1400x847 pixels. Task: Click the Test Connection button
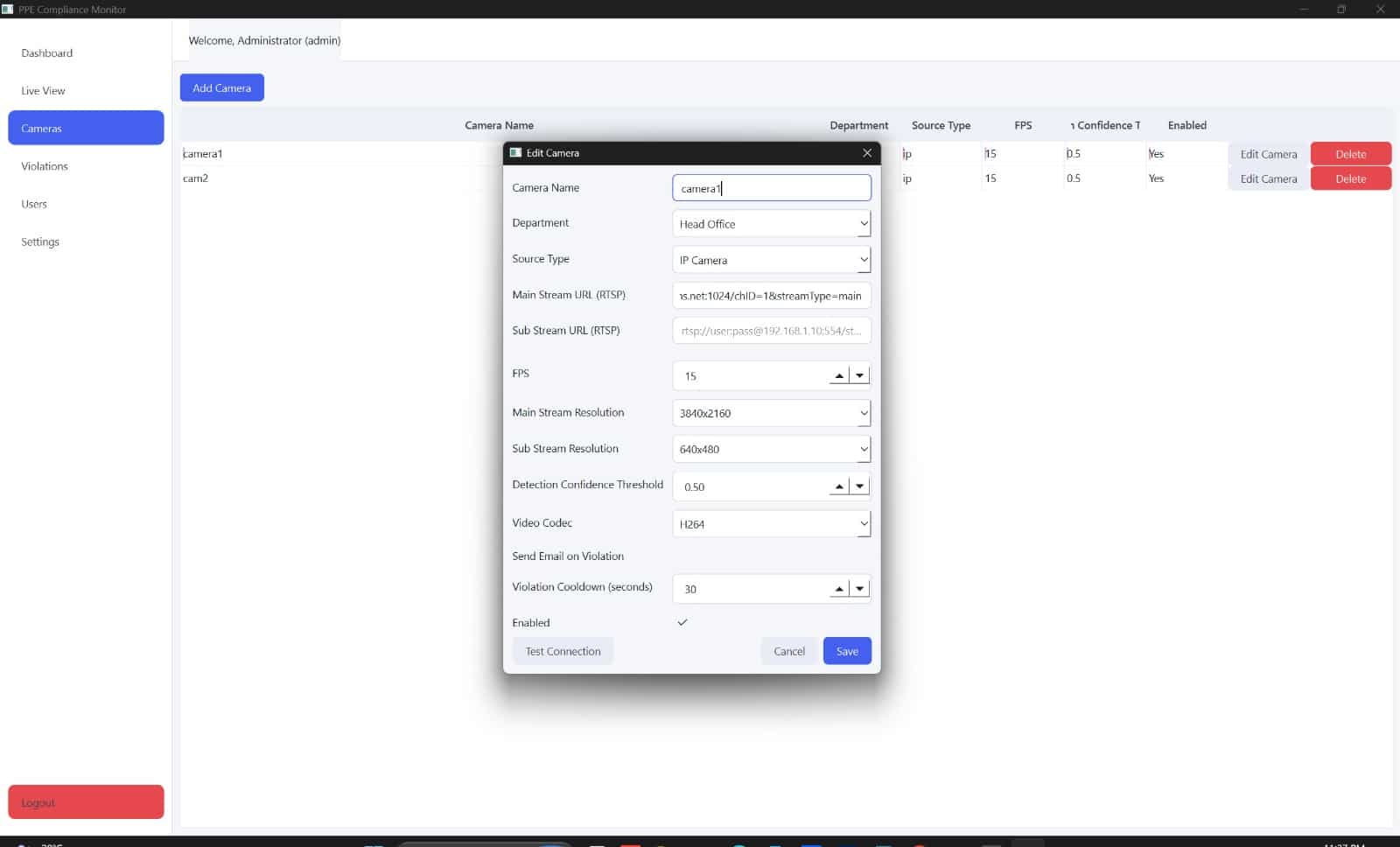tap(563, 651)
